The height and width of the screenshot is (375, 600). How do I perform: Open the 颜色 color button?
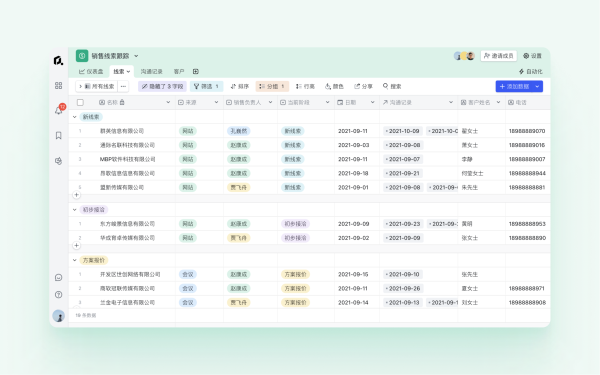(x=334, y=86)
